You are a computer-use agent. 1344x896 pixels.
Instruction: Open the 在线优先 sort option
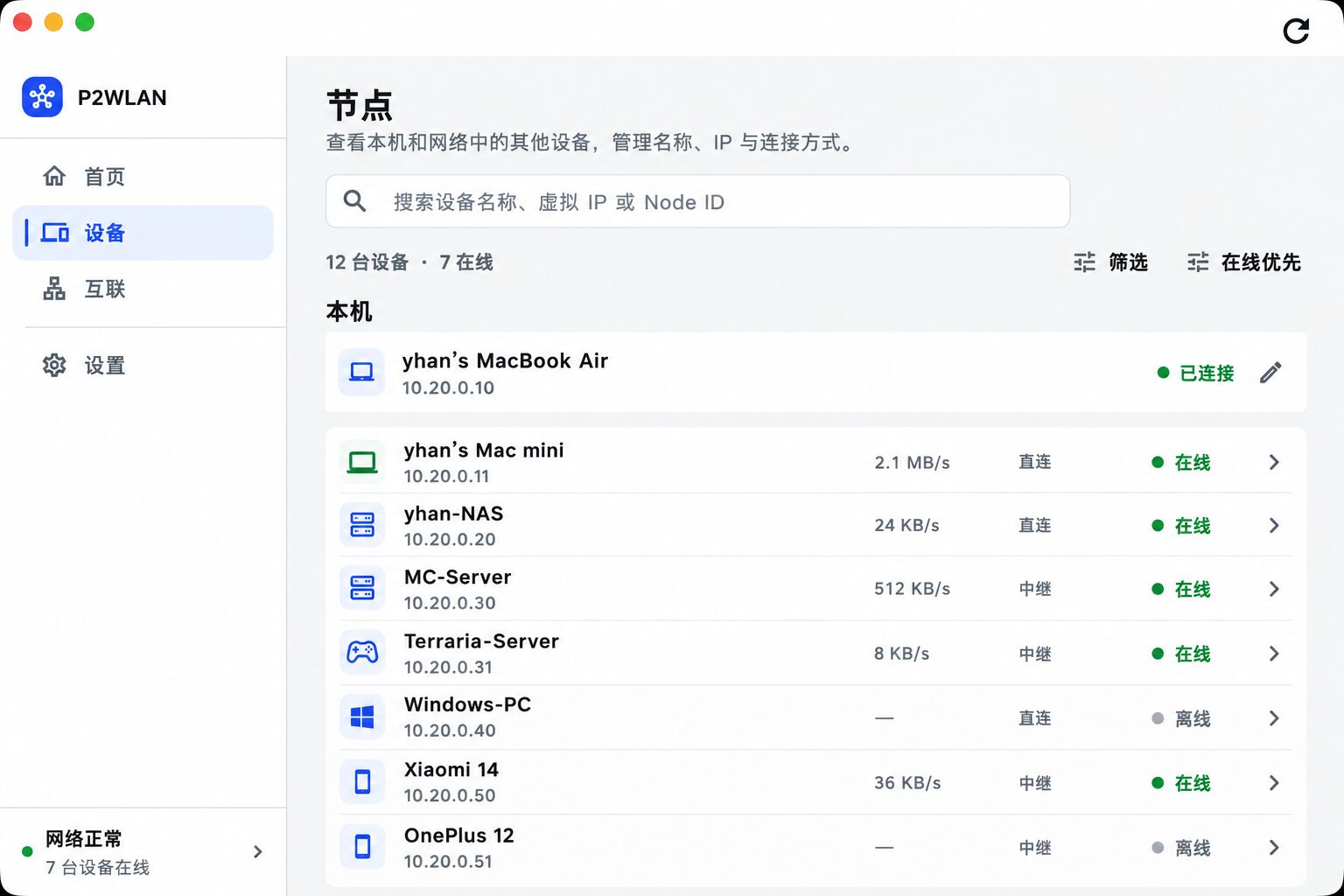coord(1243,262)
